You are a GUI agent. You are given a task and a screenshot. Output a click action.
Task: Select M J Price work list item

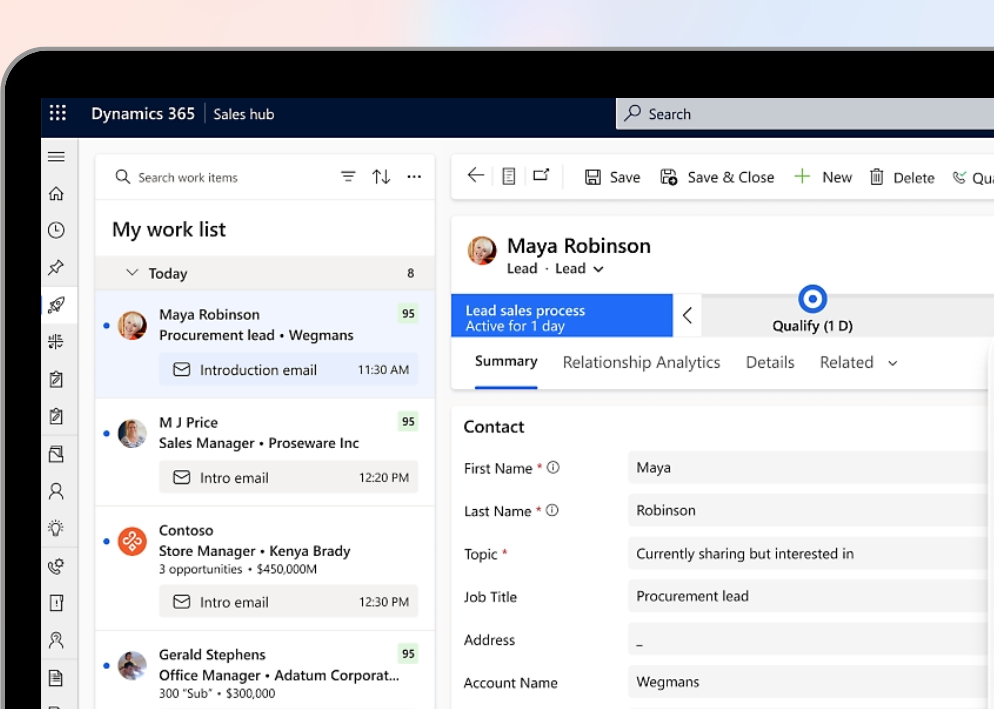pyautogui.click(x=265, y=452)
